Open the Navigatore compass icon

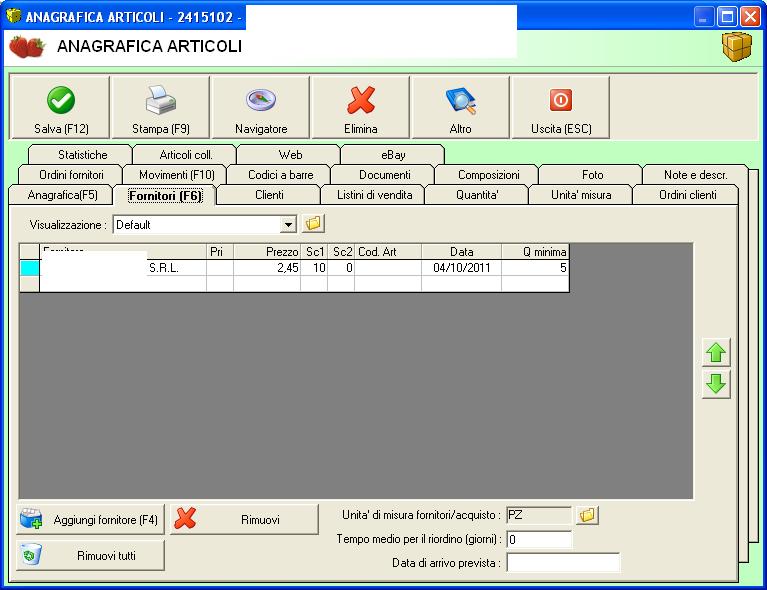click(x=261, y=100)
